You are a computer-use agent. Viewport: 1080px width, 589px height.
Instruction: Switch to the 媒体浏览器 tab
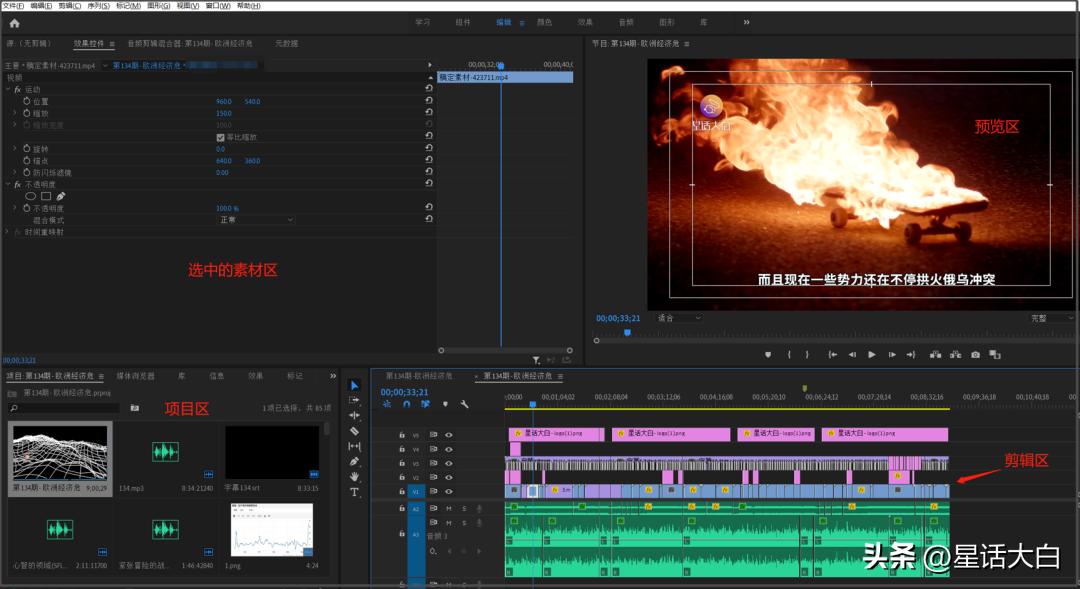click(x=135, y=376)
